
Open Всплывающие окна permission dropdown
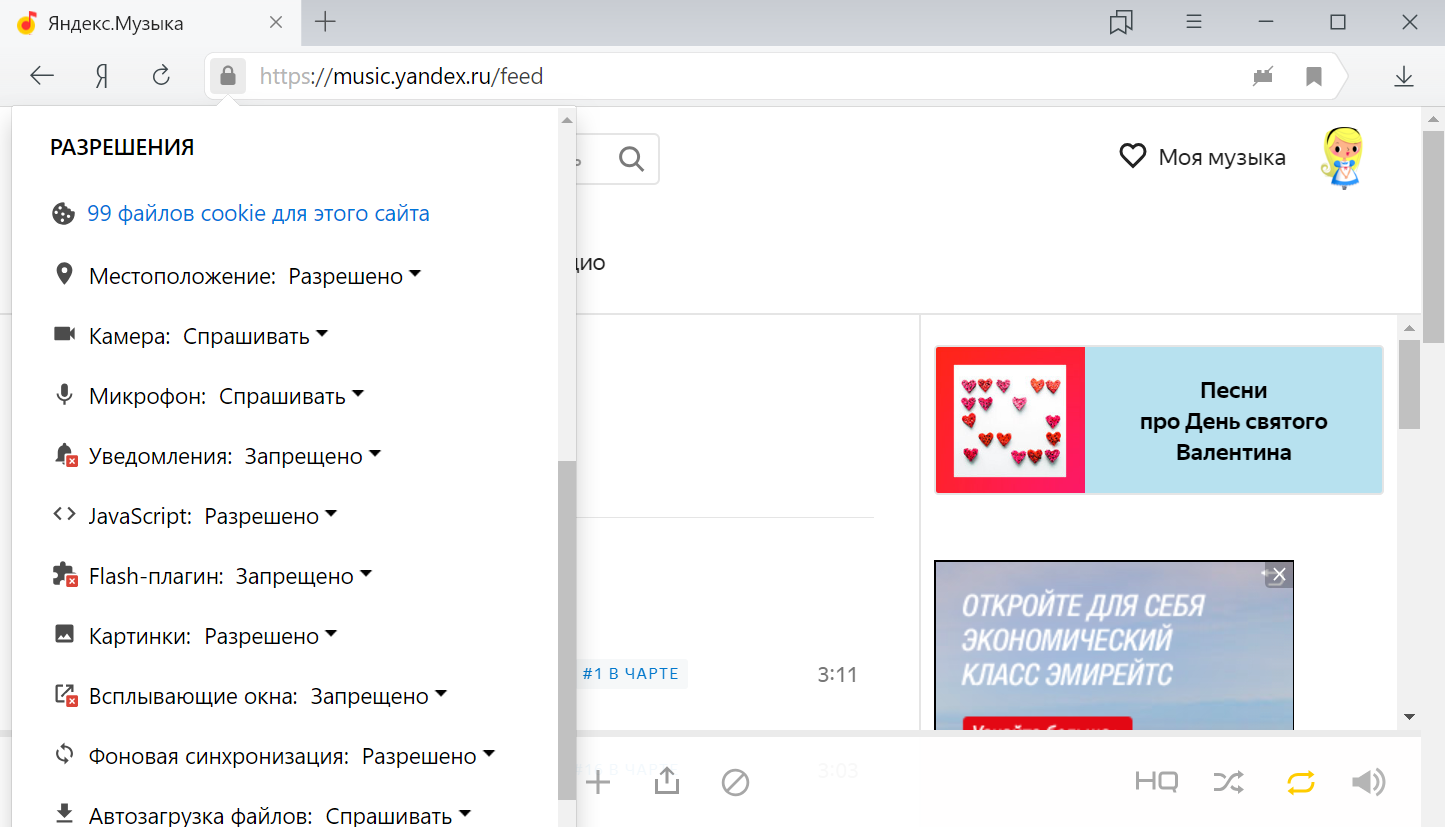[379, 696]
